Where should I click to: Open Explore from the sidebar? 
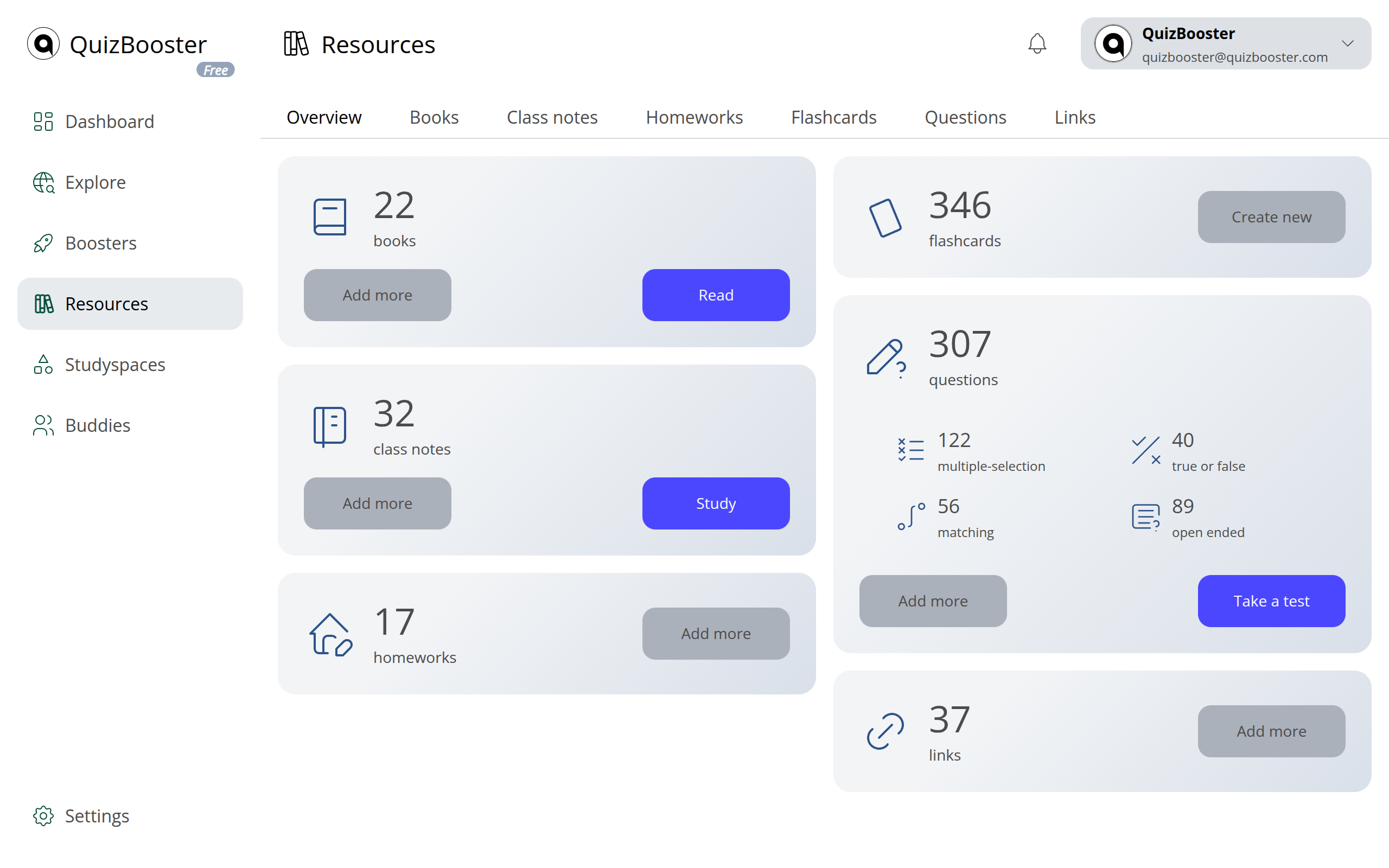(x=130, y=183)
